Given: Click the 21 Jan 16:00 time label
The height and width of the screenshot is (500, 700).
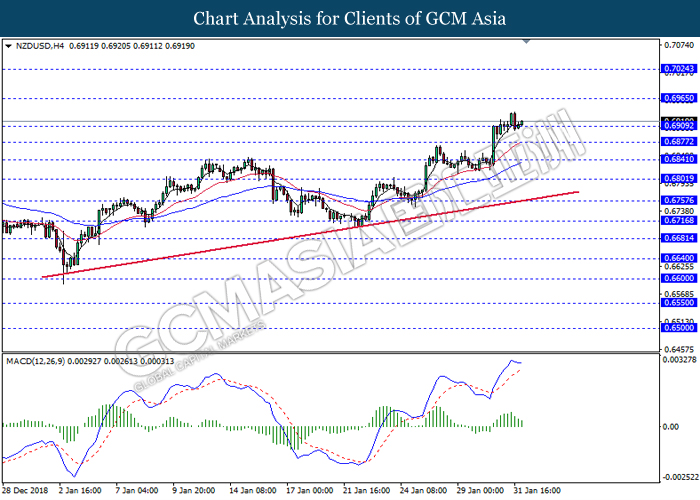Looking at the screenshot, I should [x=367, y=491].
